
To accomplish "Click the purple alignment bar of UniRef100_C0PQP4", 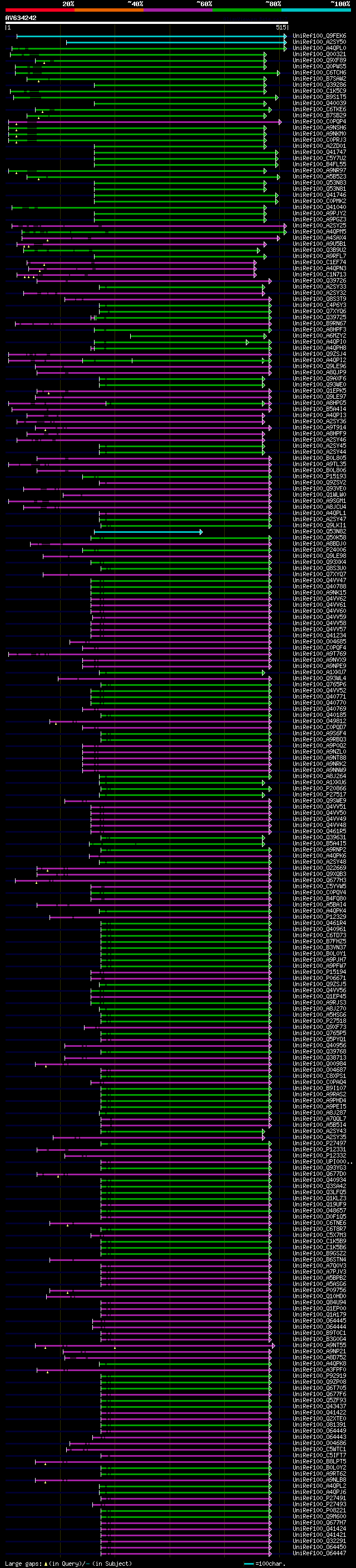I will (145, 122).
